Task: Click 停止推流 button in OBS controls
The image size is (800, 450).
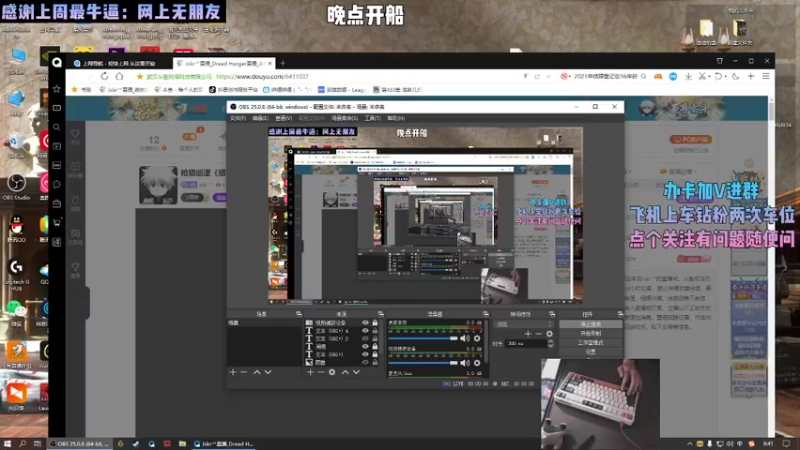Action: click(x=591, y=324)
